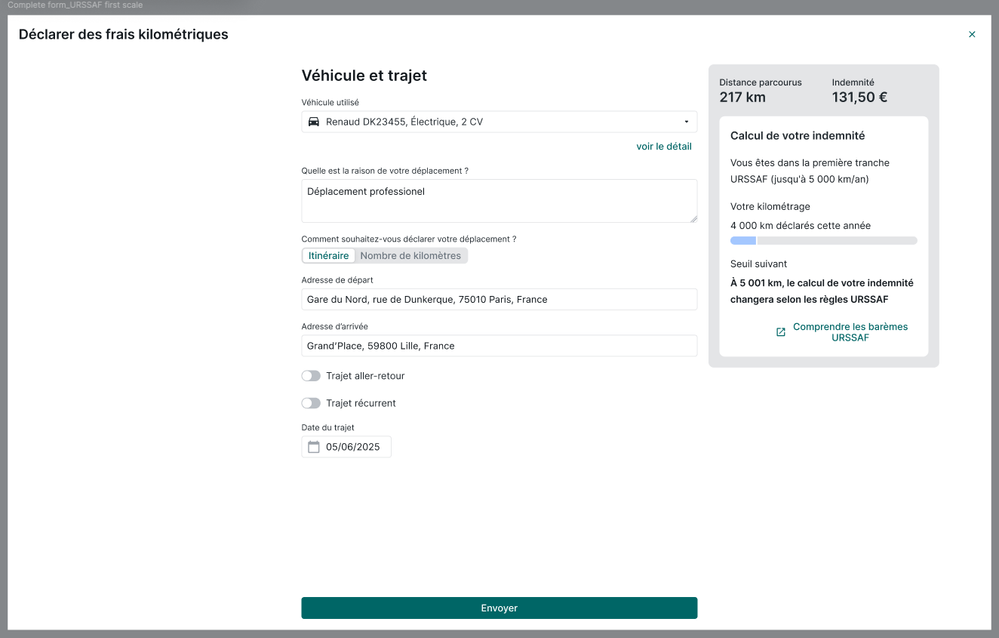Click the 131,50 € indemnité amount
This screenshot has height=638, width=999.
click(859, 98)
